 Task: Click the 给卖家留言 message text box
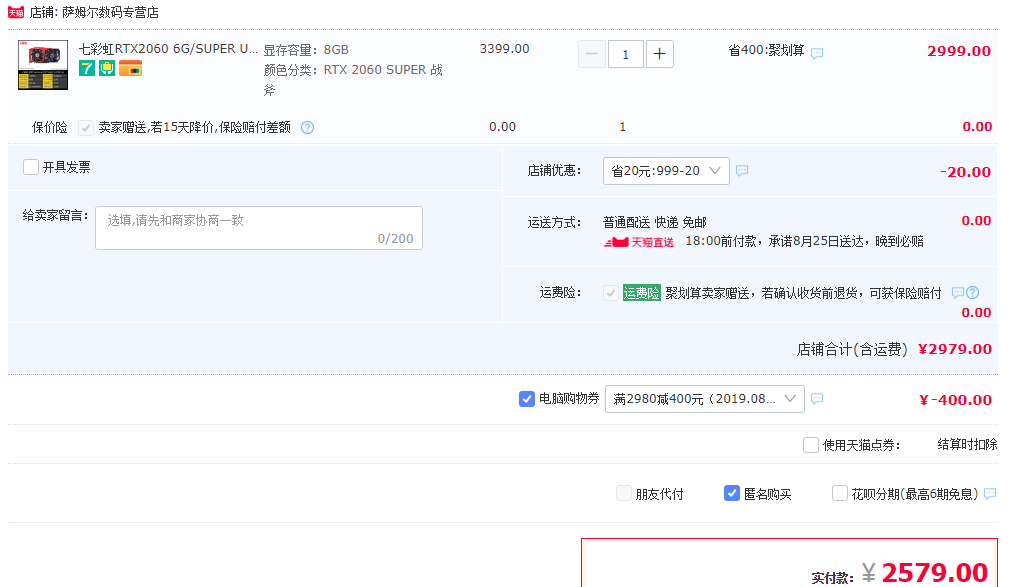pyautogui.click(x=259, y=228)
